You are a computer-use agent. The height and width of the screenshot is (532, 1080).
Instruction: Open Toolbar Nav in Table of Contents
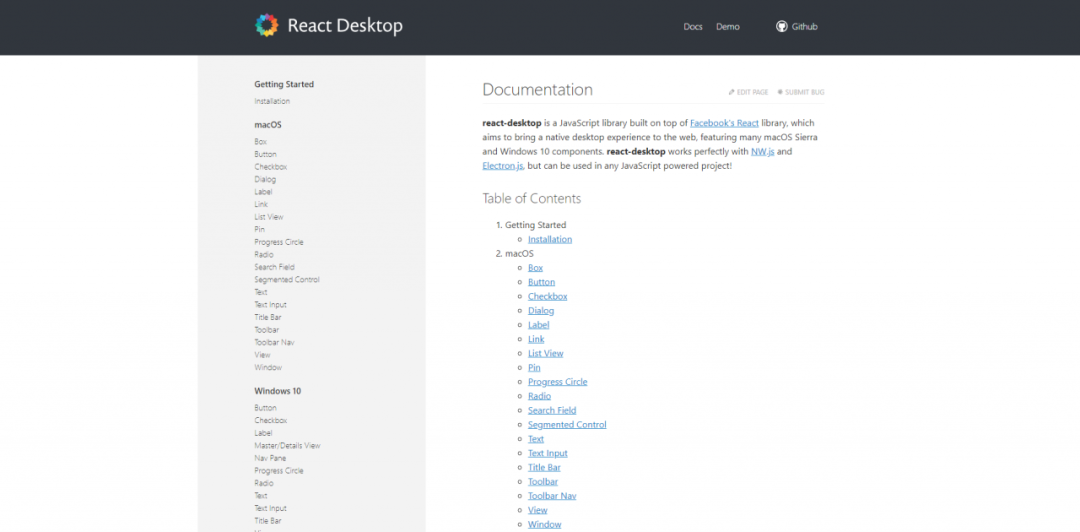tap(552, 495)
